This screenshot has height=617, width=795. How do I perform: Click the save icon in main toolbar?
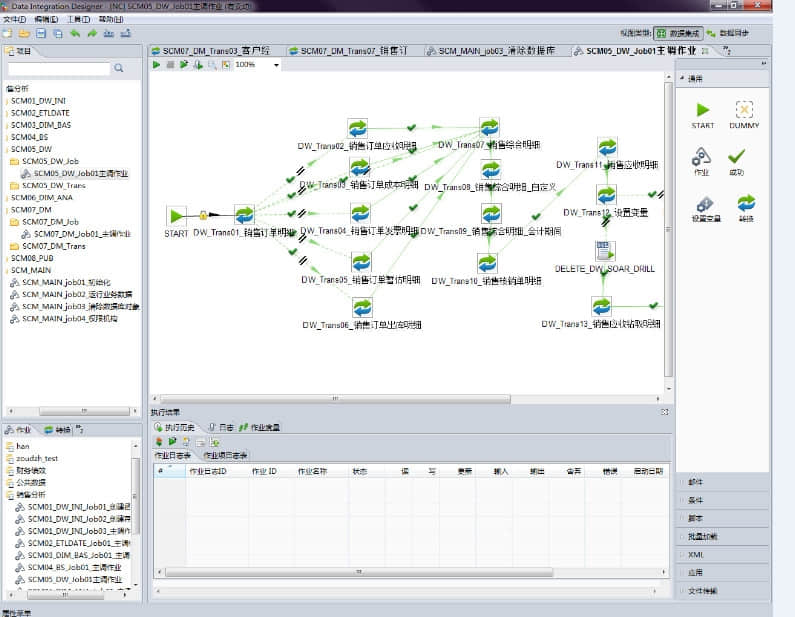point(41,33)
